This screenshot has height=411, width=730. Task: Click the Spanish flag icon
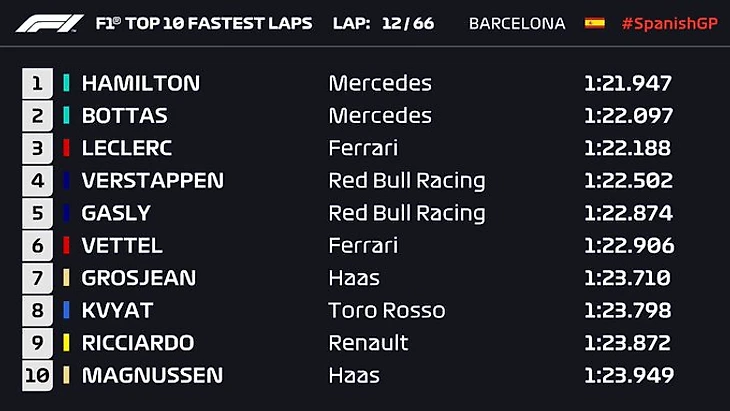point(595,23)
